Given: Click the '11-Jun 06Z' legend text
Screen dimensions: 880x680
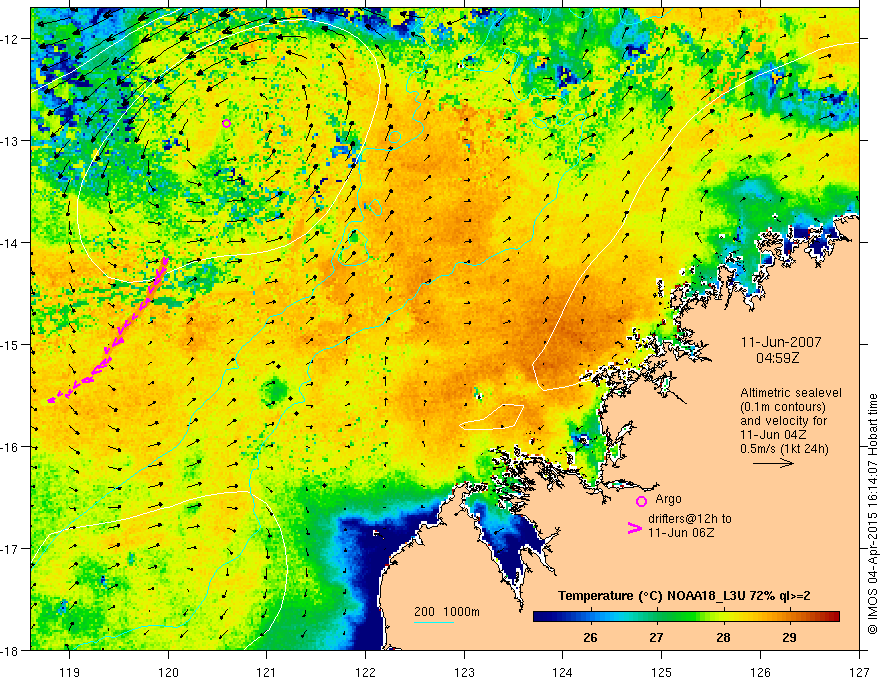Looking at the screenshot, I should point(681,532).
